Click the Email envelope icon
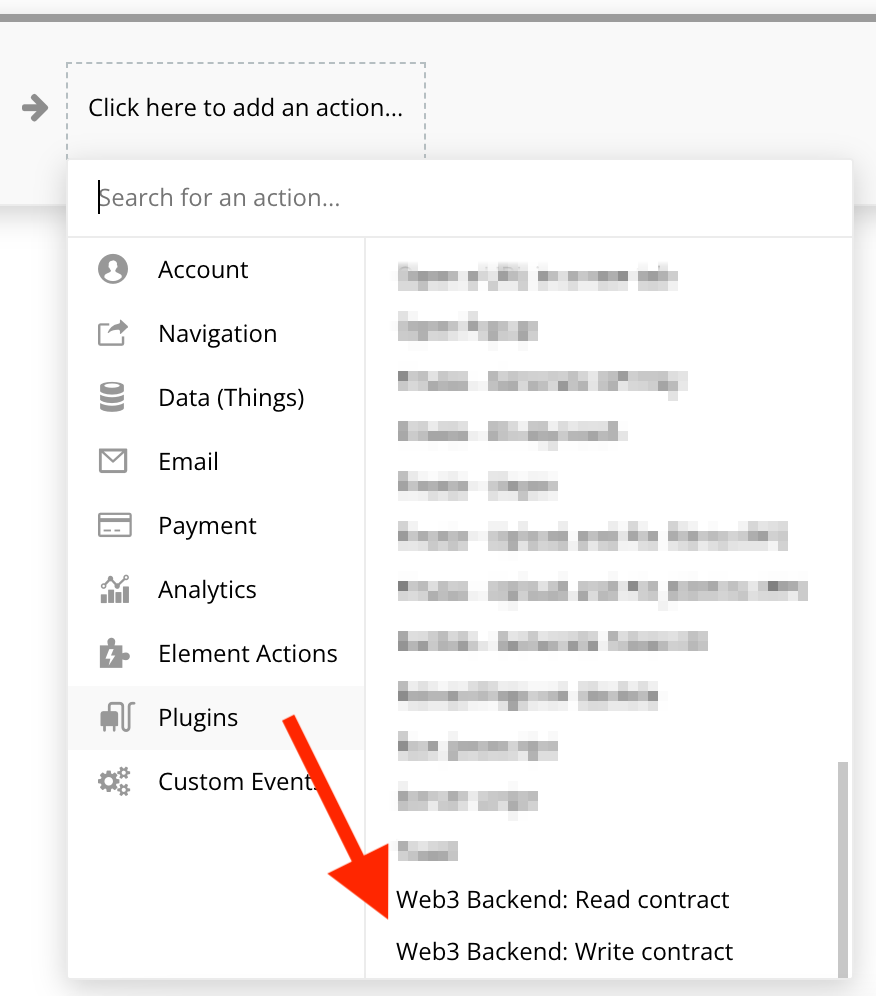Image resolution: width=876 pixels, height=996 pixels. [x=113, y=461]
